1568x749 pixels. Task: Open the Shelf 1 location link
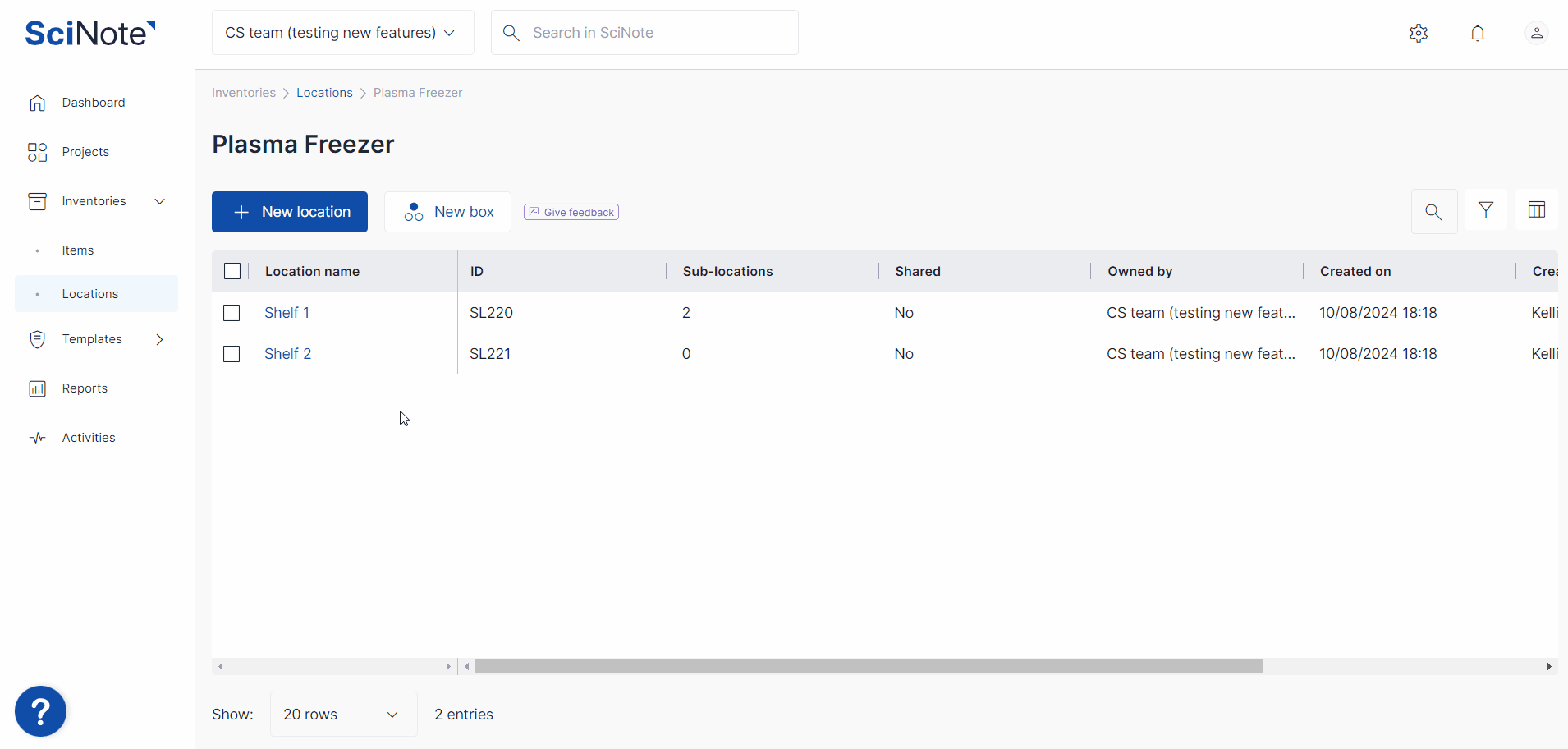point(287,313)
